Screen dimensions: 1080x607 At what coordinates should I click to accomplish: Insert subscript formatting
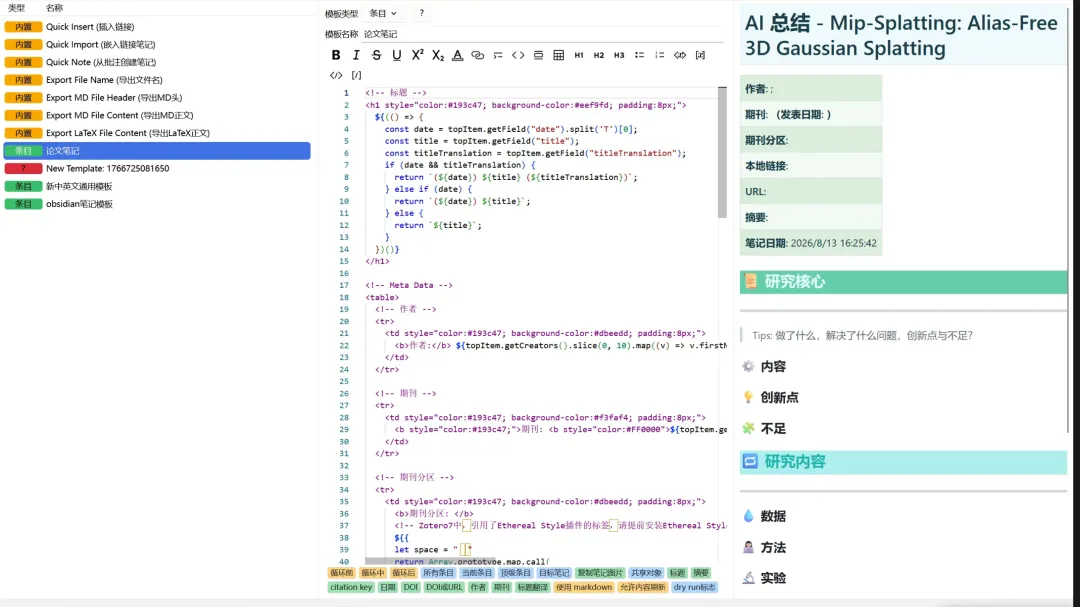coord(437,55)
